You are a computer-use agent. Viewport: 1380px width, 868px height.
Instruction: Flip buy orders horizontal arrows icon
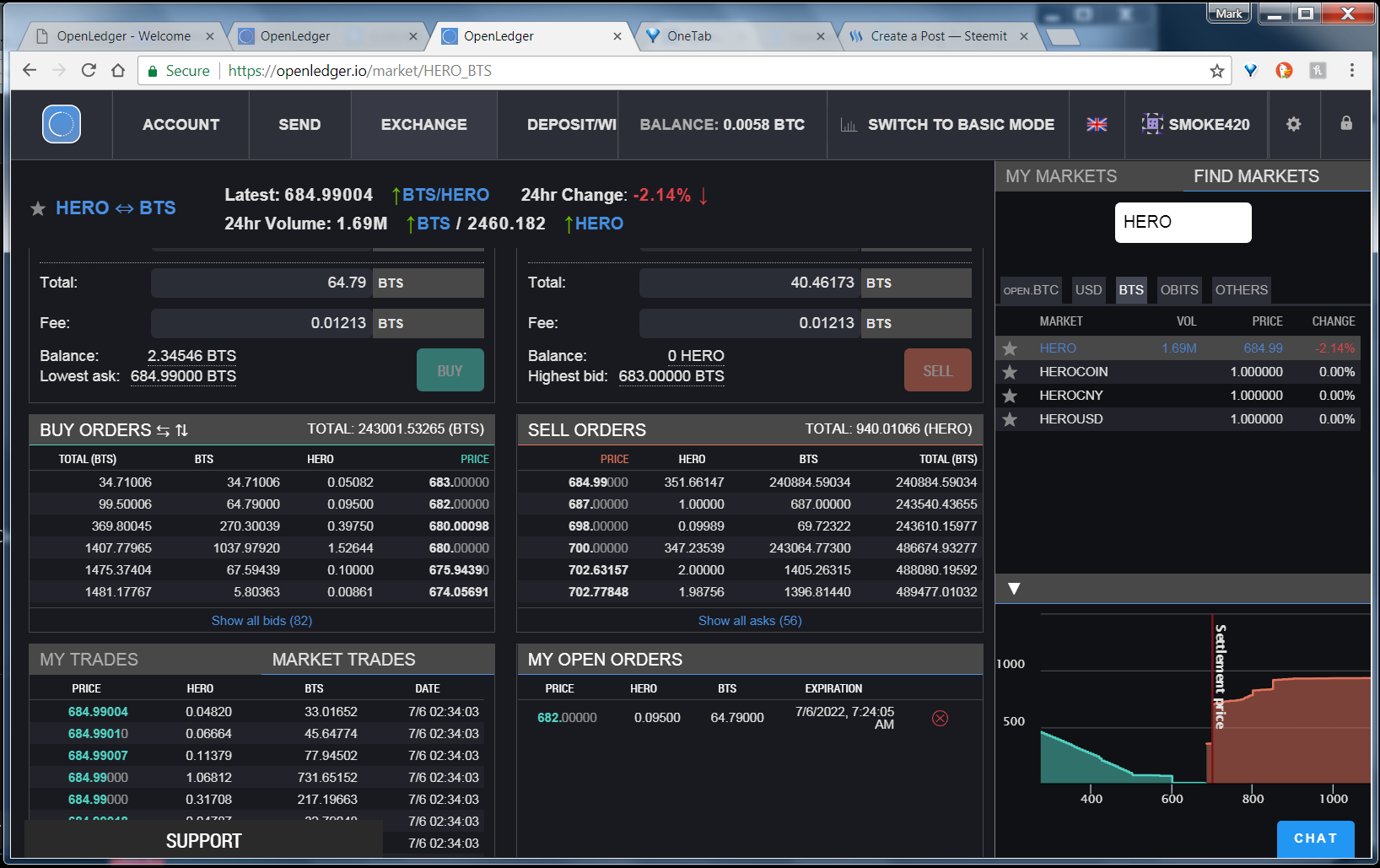(163, 430)
